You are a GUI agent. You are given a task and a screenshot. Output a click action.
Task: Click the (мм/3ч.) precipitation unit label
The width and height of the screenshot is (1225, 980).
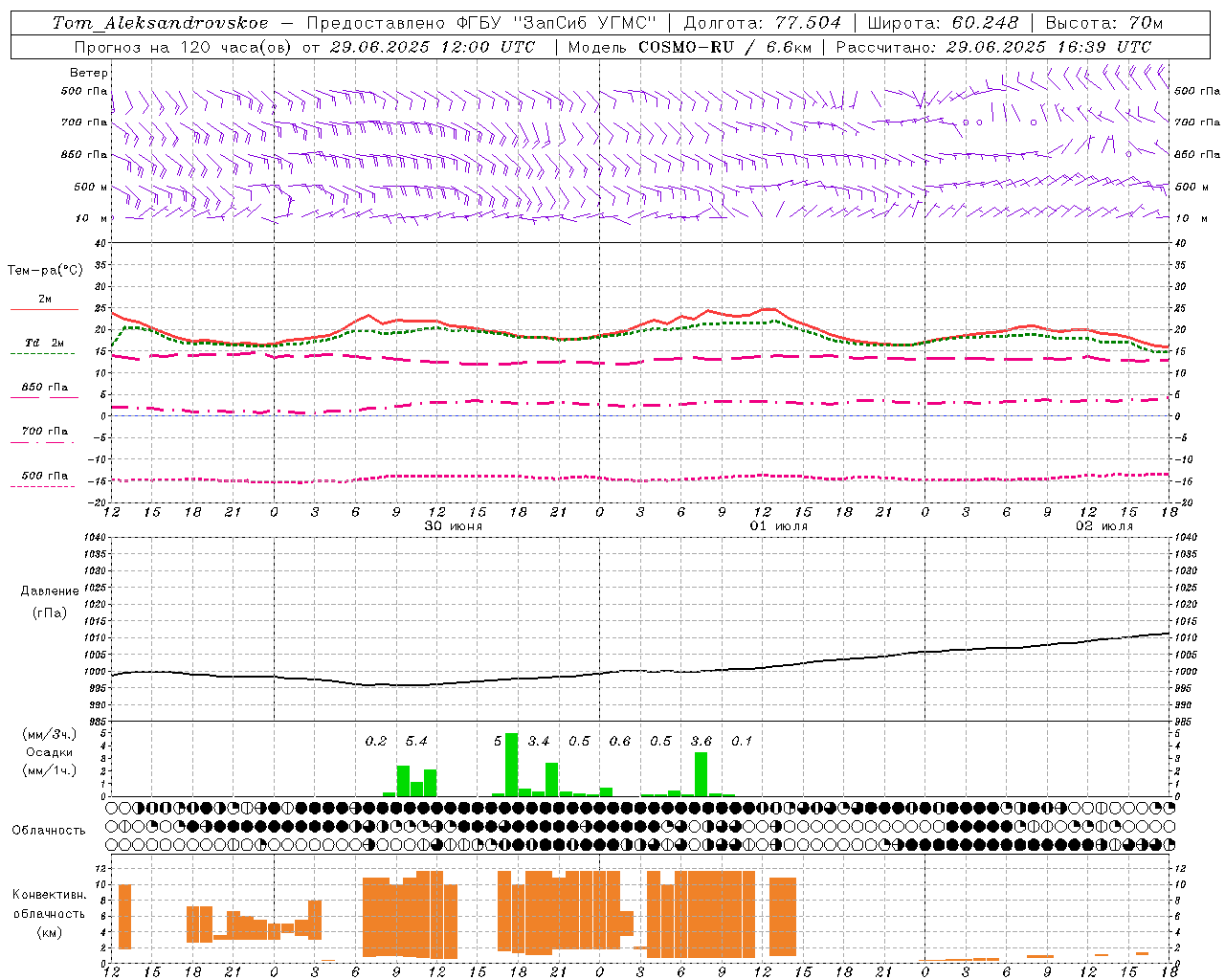click(x=50, y=734)
